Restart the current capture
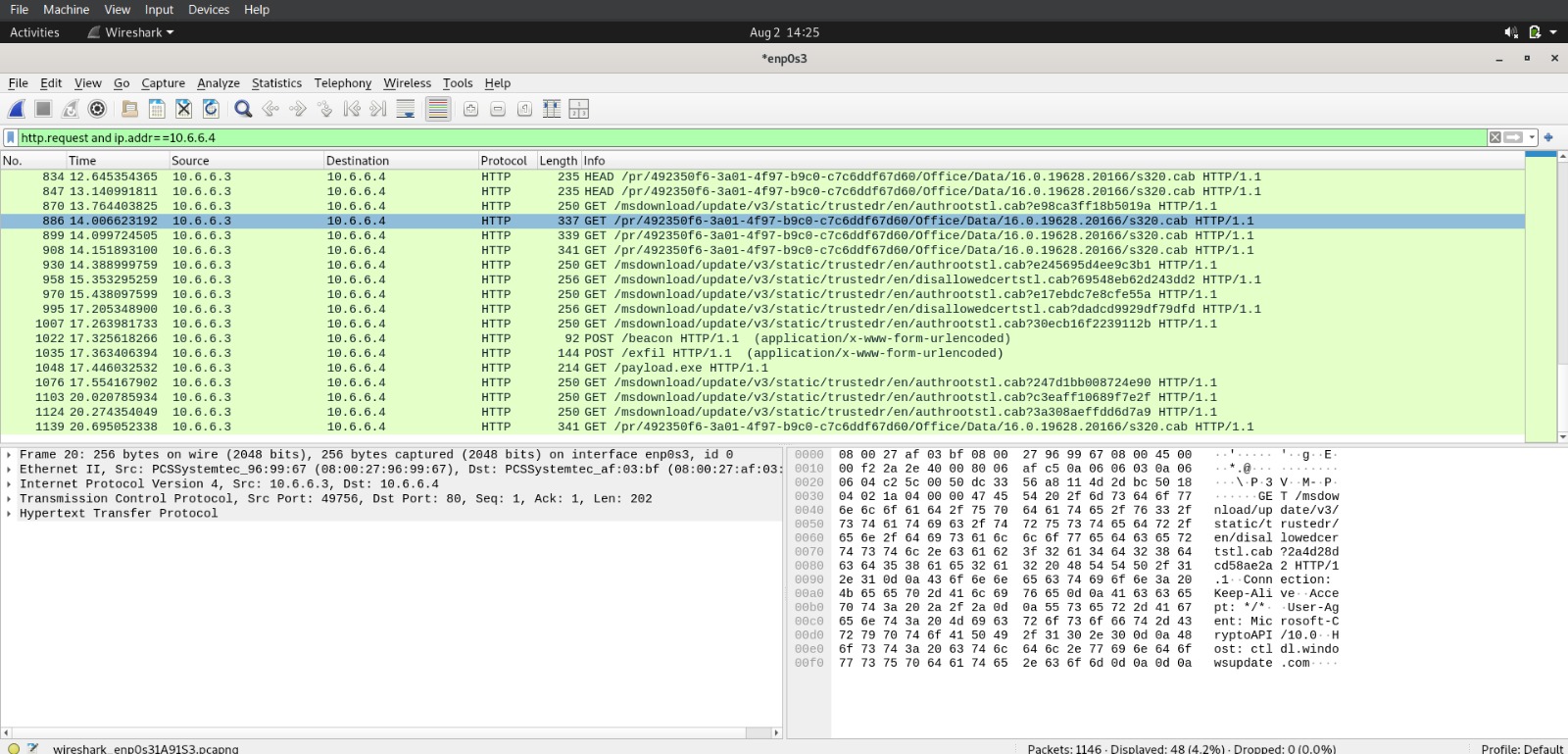The image size is (1568, 754). point(71,109)
